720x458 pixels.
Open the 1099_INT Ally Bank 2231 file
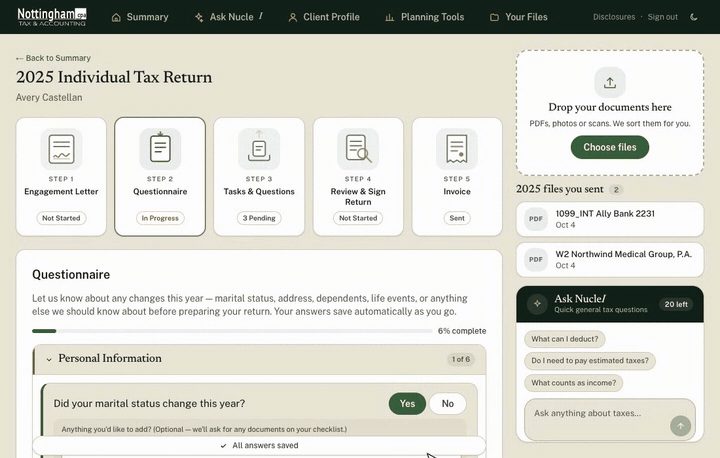point(610,219)
